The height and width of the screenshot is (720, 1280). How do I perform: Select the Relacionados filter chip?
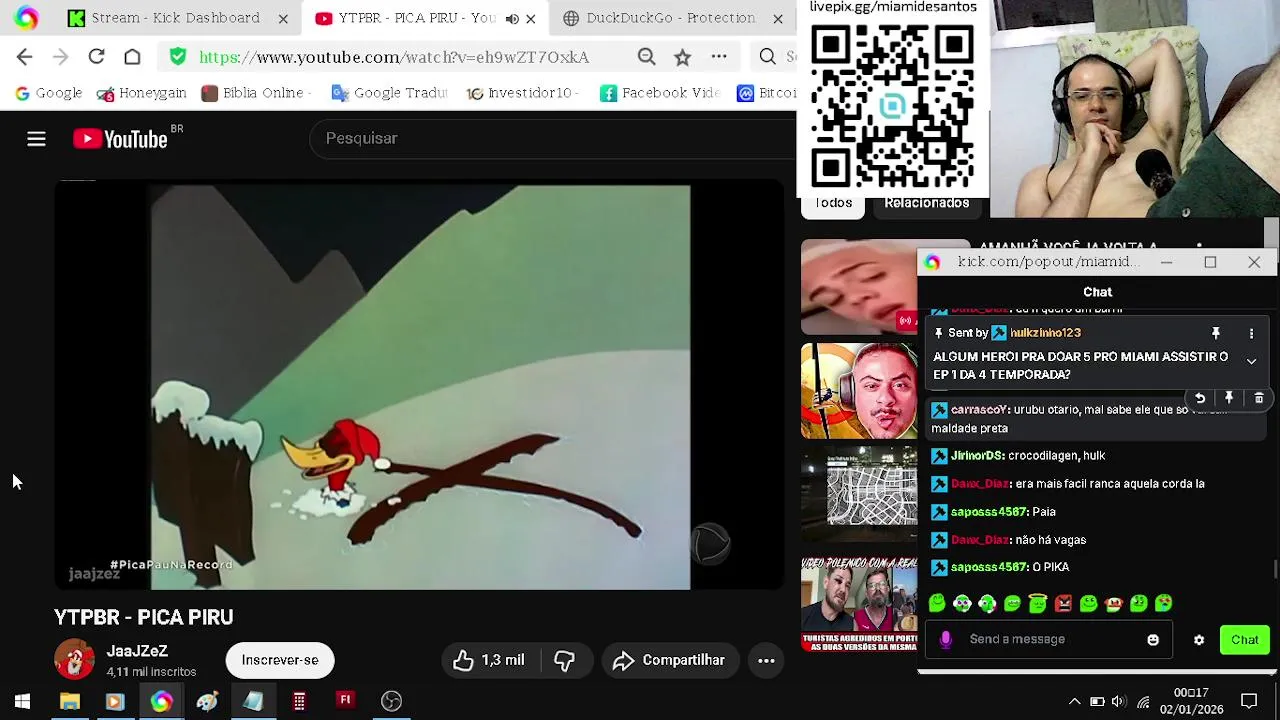926,203
